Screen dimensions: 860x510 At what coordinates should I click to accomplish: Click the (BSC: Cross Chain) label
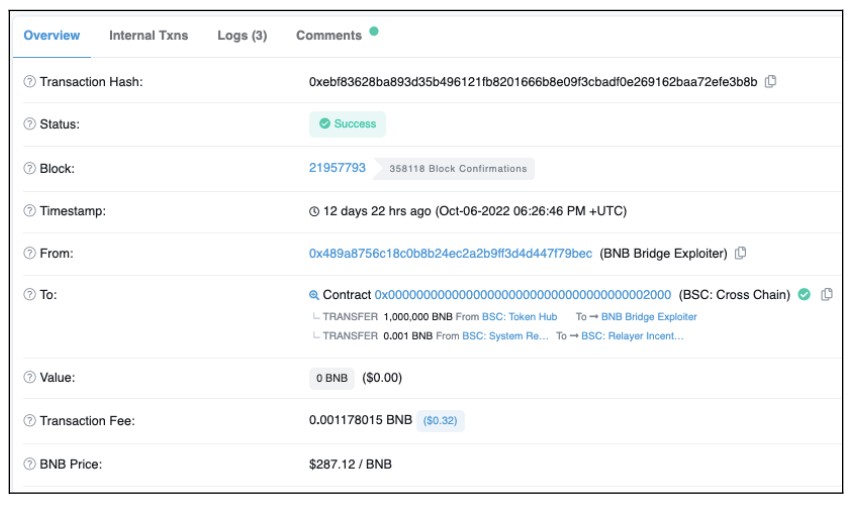(x=734, y=295)
